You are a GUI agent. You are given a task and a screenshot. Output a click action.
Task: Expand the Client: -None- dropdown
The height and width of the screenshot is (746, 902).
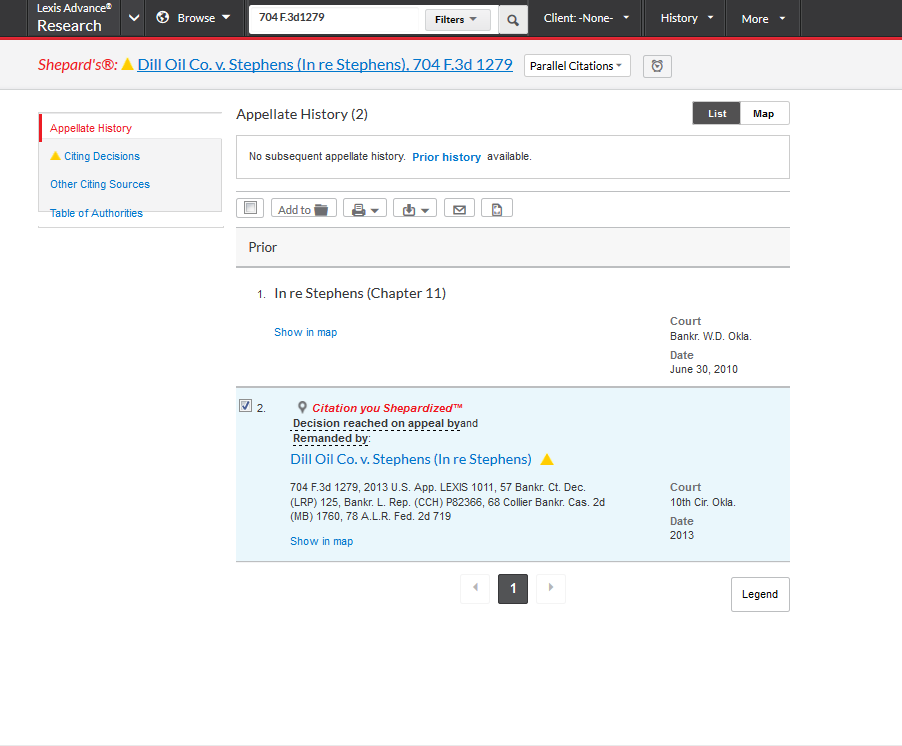click(586, 18)
